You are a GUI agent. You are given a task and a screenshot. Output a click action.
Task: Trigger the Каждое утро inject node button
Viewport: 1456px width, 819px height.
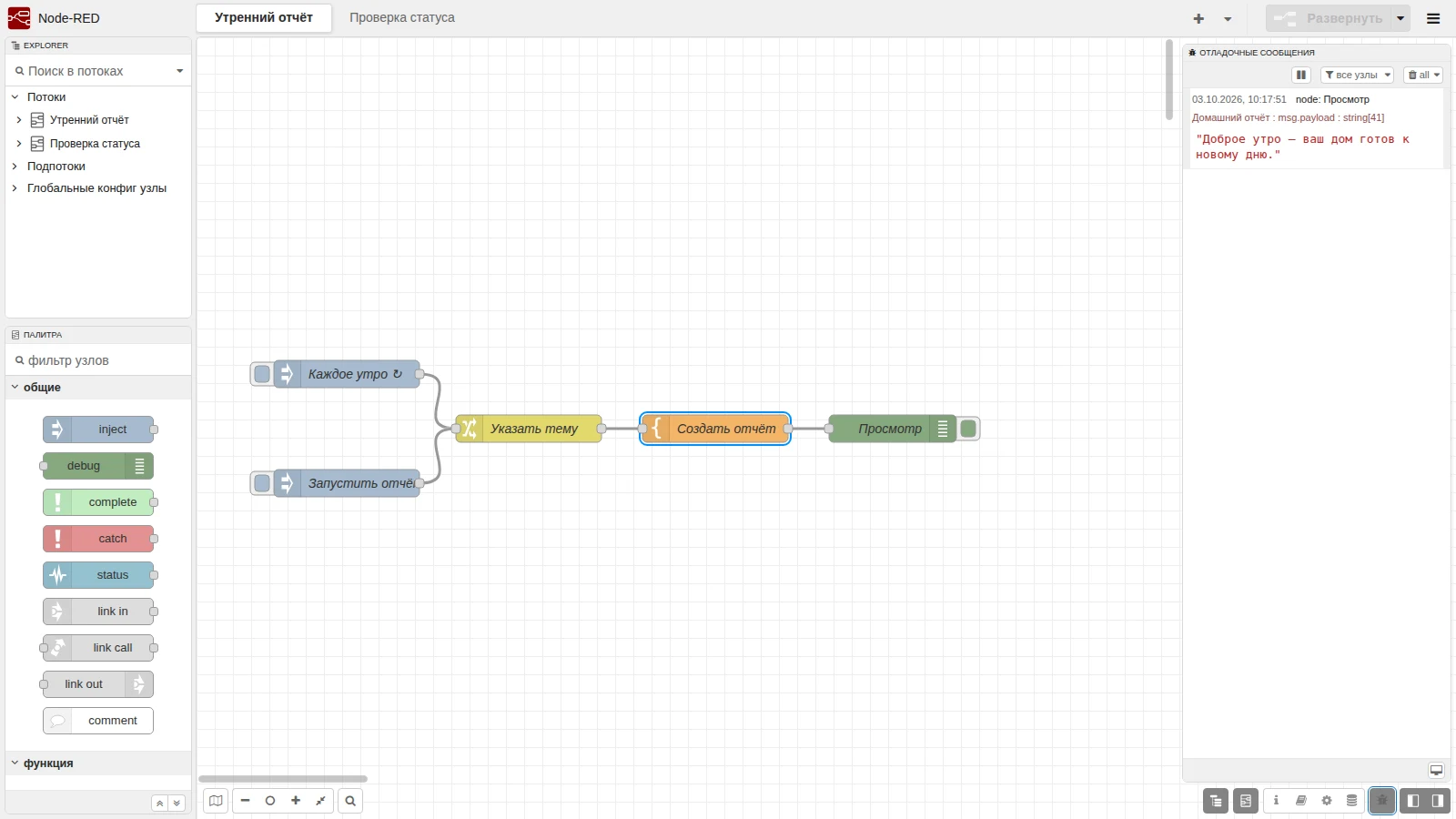click(262, 374)
